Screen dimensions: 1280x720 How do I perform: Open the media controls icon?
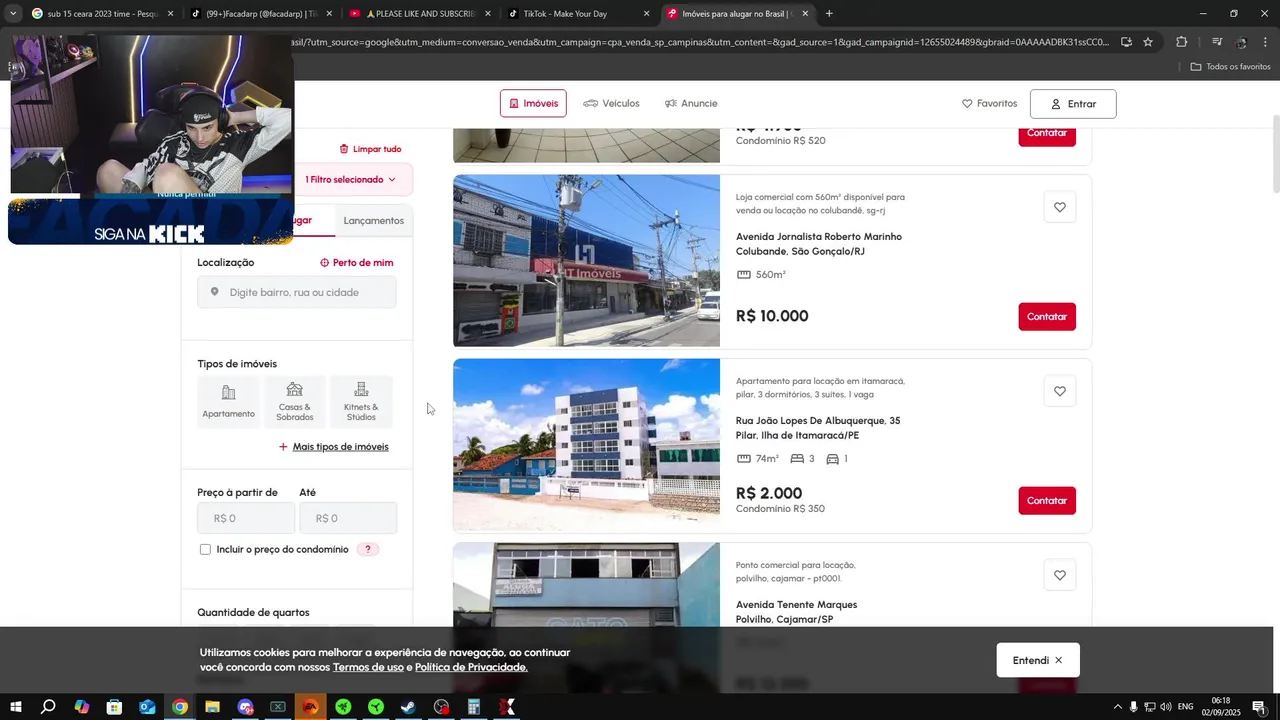coord(1216,42)
